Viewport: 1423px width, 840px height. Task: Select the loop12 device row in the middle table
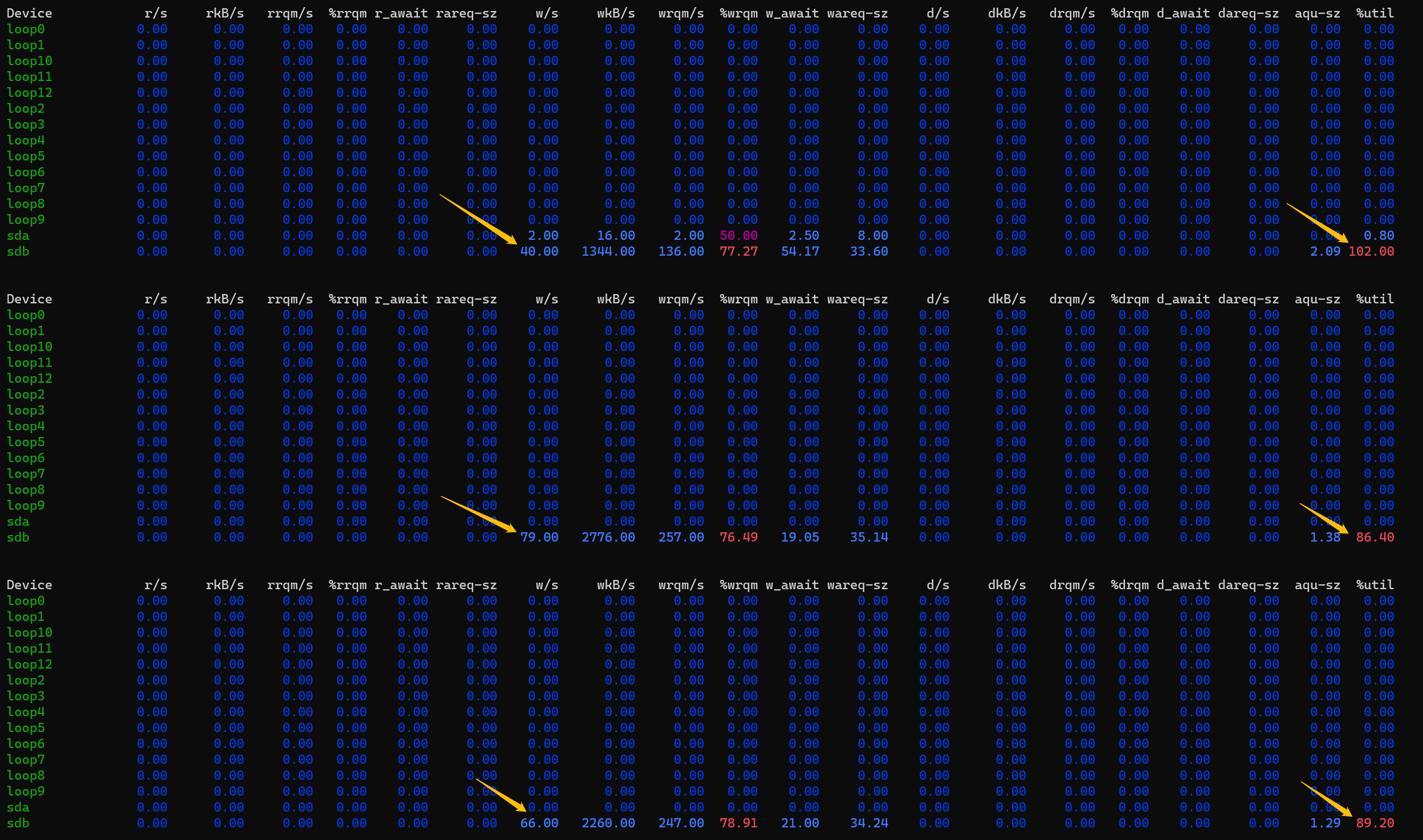(x=29, y=378)
